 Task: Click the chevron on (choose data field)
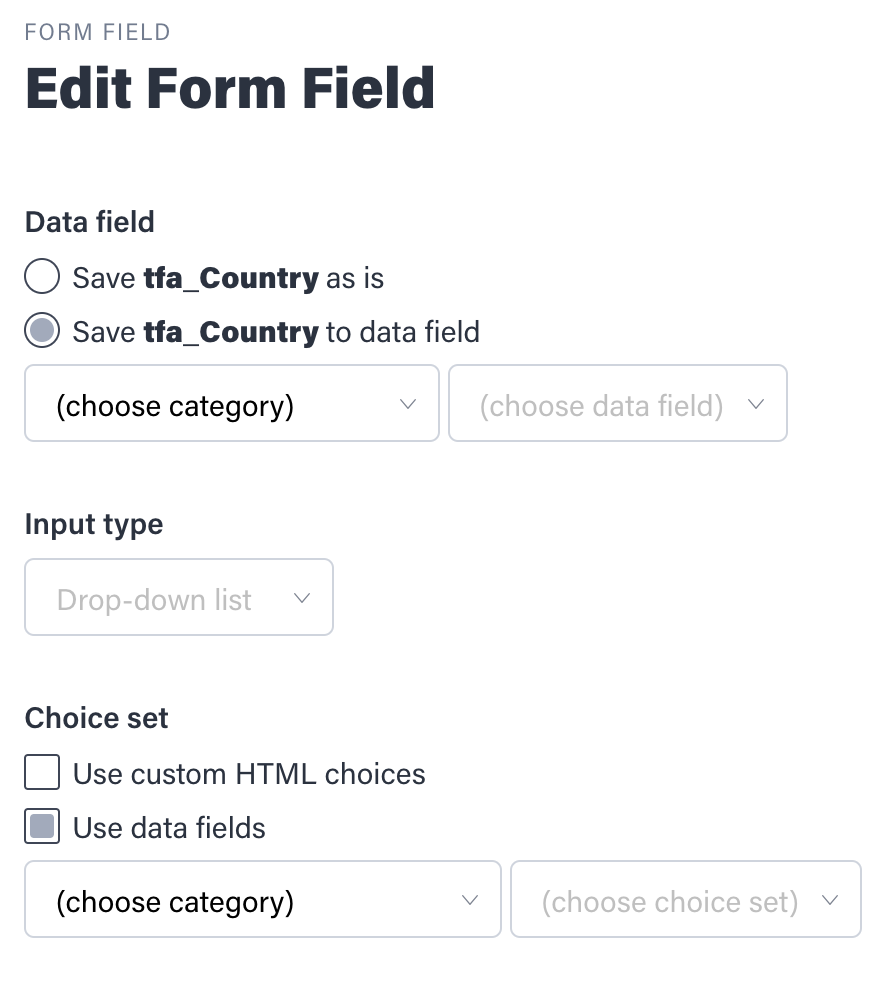[x=757, y=404]
